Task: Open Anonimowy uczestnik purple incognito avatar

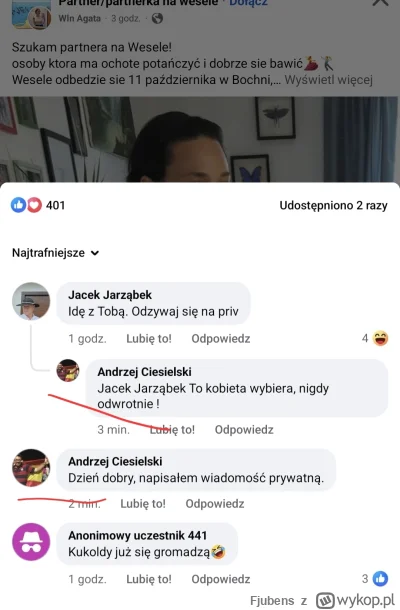Action: pyautogui.click(x=31, y=542)
